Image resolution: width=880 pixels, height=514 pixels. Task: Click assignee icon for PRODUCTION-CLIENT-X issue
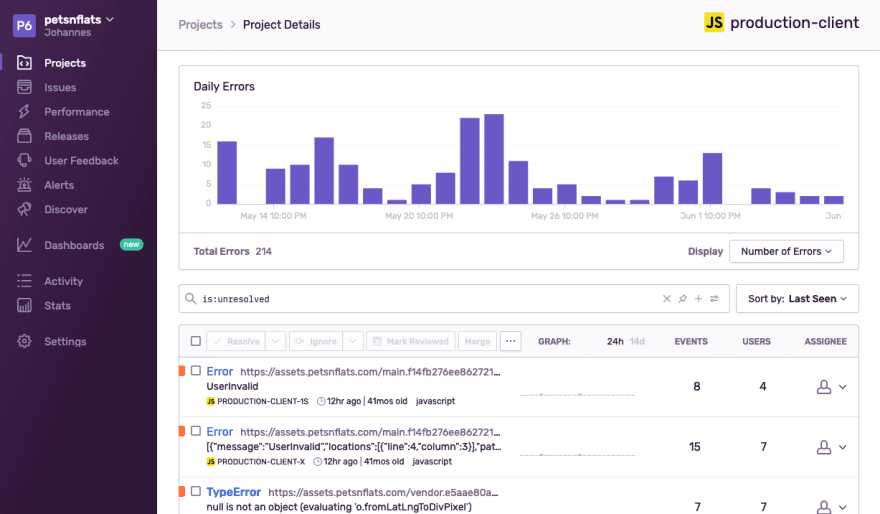coord(824,447)
